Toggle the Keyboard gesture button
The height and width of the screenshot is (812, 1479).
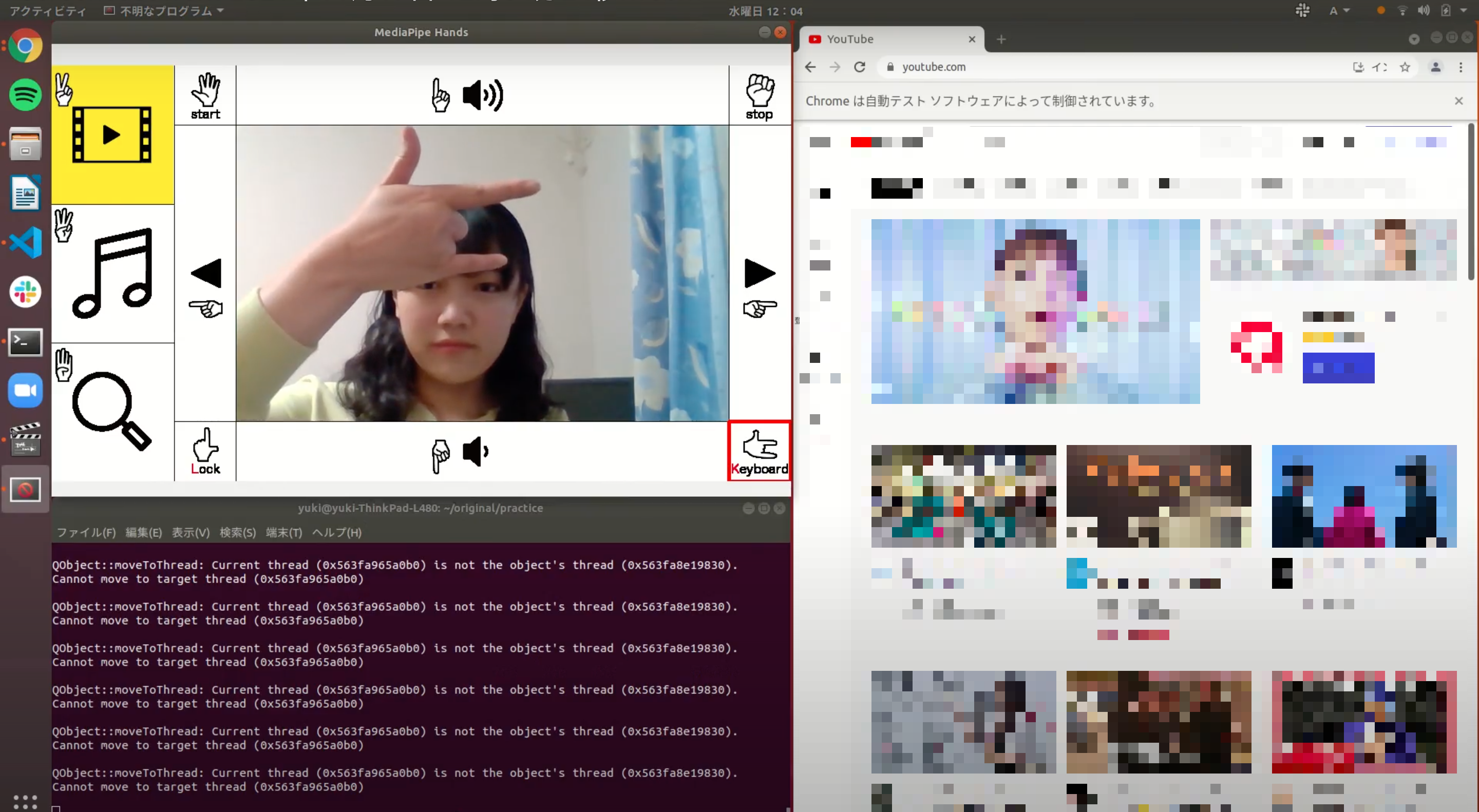(x=759, y=451)
